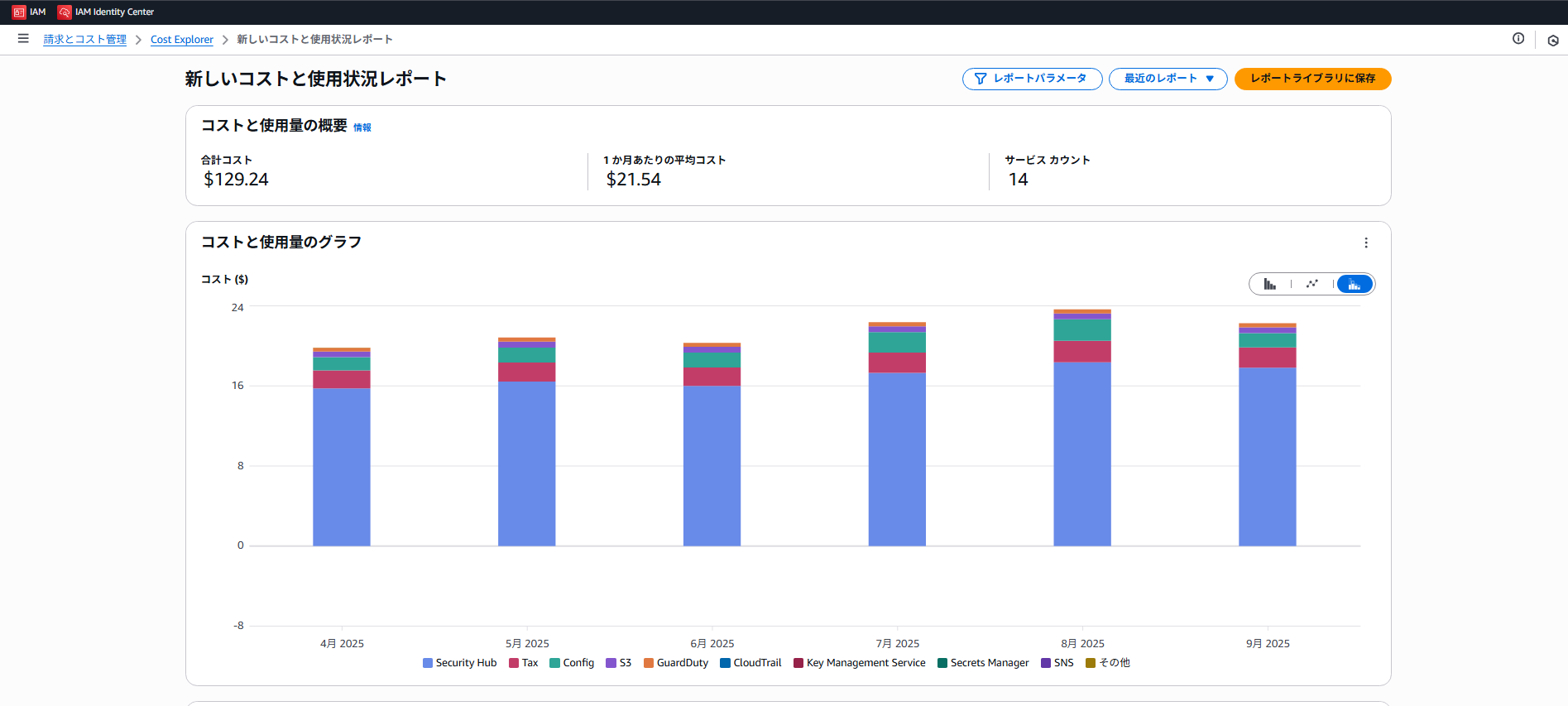The height and width of the screenshot is (706, 1568).
Task: Open the hexagon settings icon at top right
Action: tap(1553, 40)
